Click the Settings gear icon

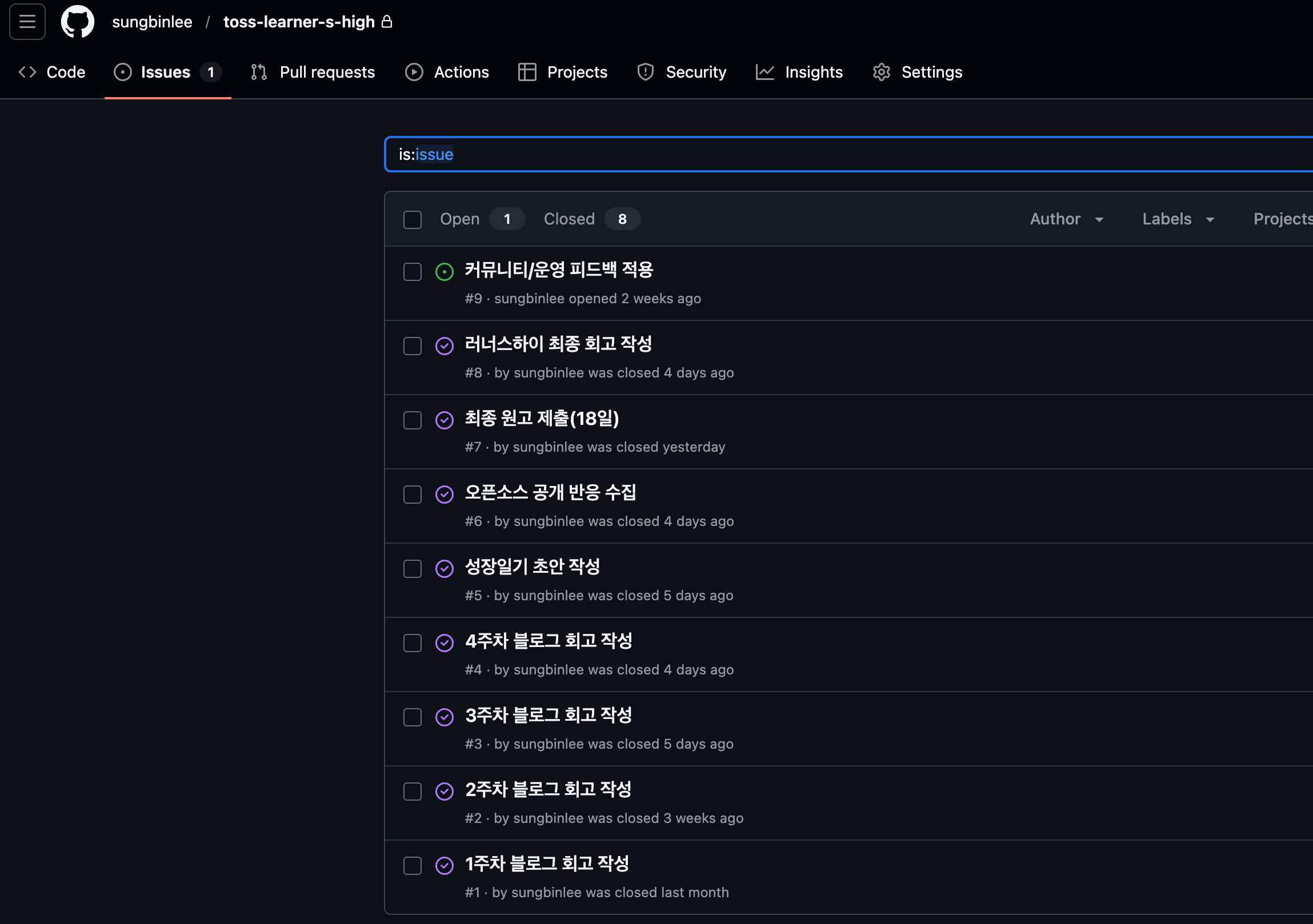point(881,72)
